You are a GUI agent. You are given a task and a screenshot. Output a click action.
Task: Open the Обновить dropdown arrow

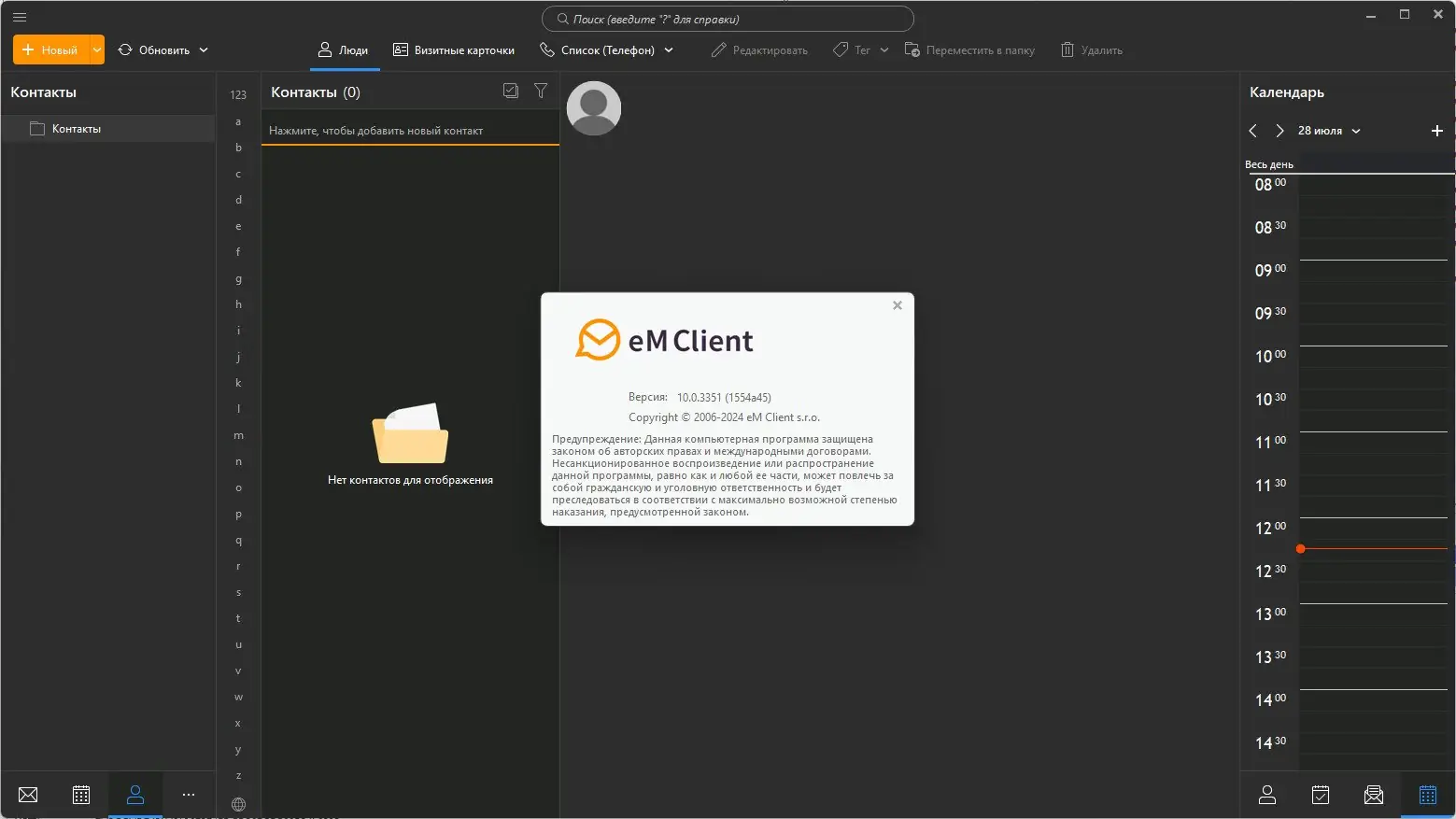204,50
